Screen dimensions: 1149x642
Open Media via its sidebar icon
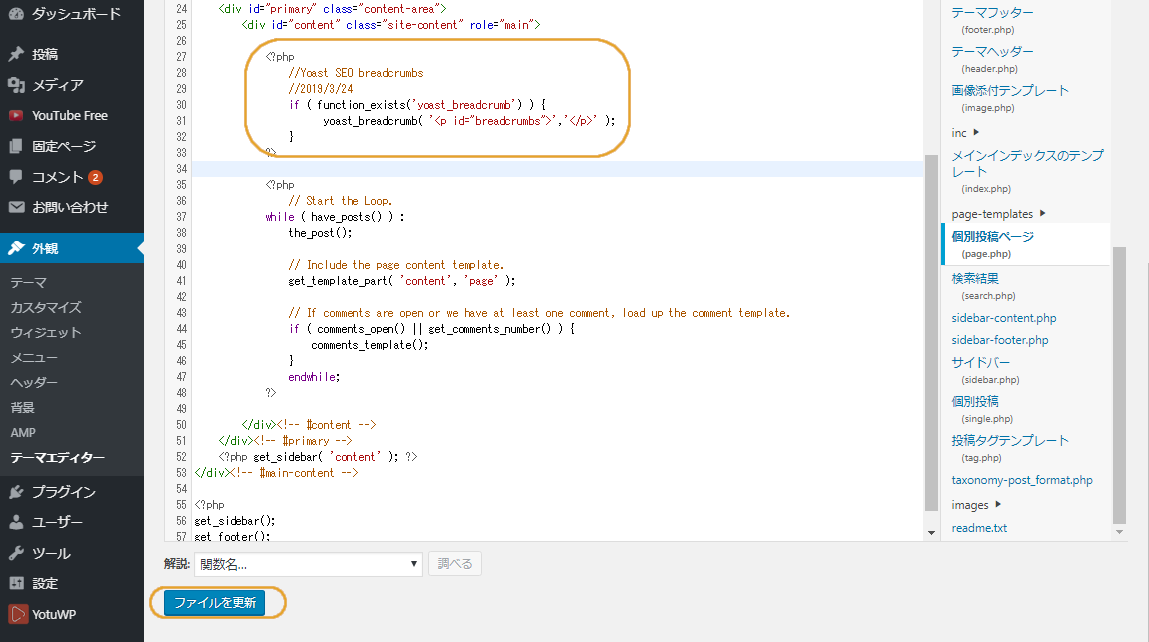pyautogui.click(x=16, y=85)
